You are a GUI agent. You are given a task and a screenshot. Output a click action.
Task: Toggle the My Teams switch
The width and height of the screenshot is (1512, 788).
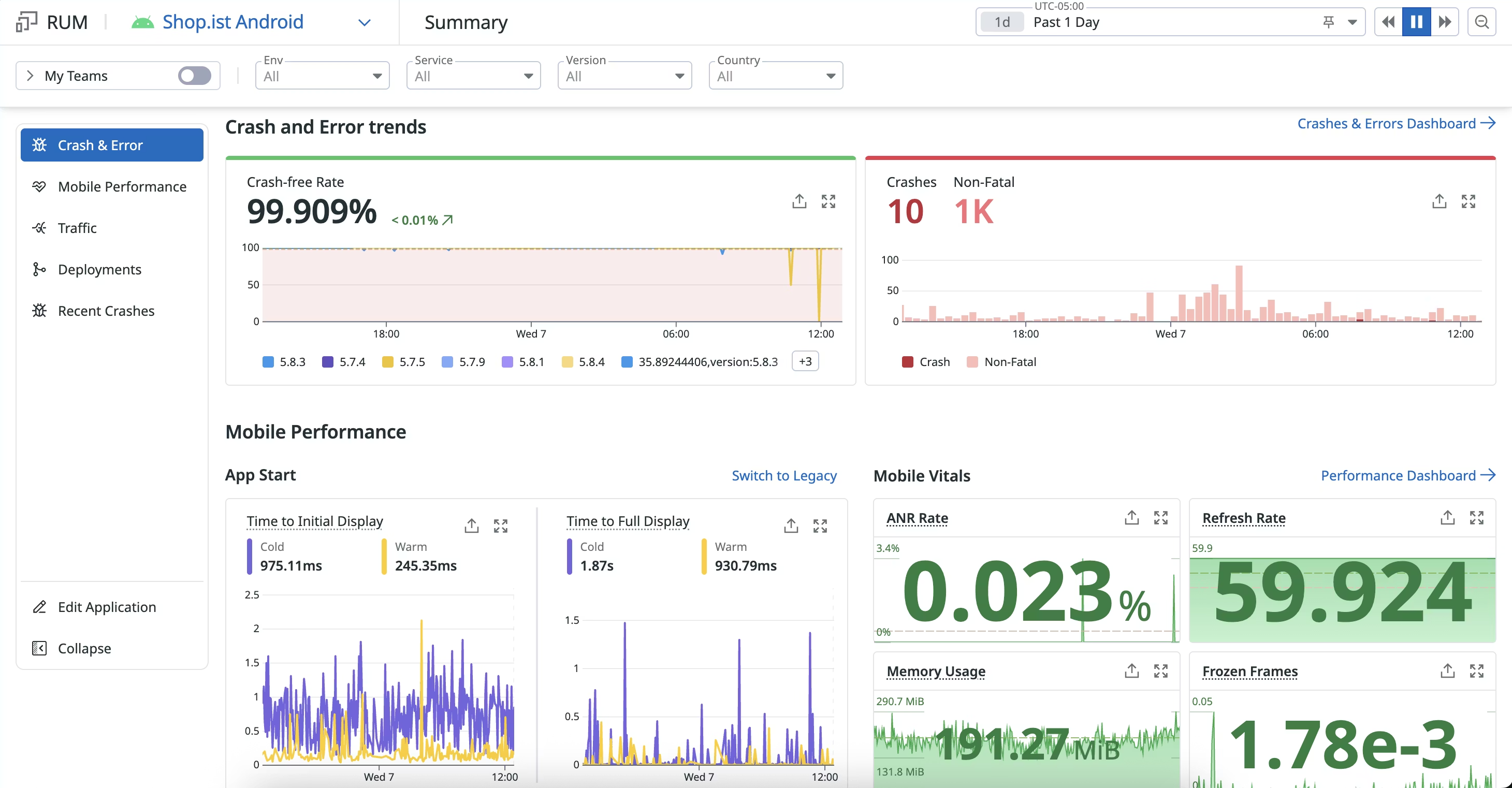tap(194, 76)
